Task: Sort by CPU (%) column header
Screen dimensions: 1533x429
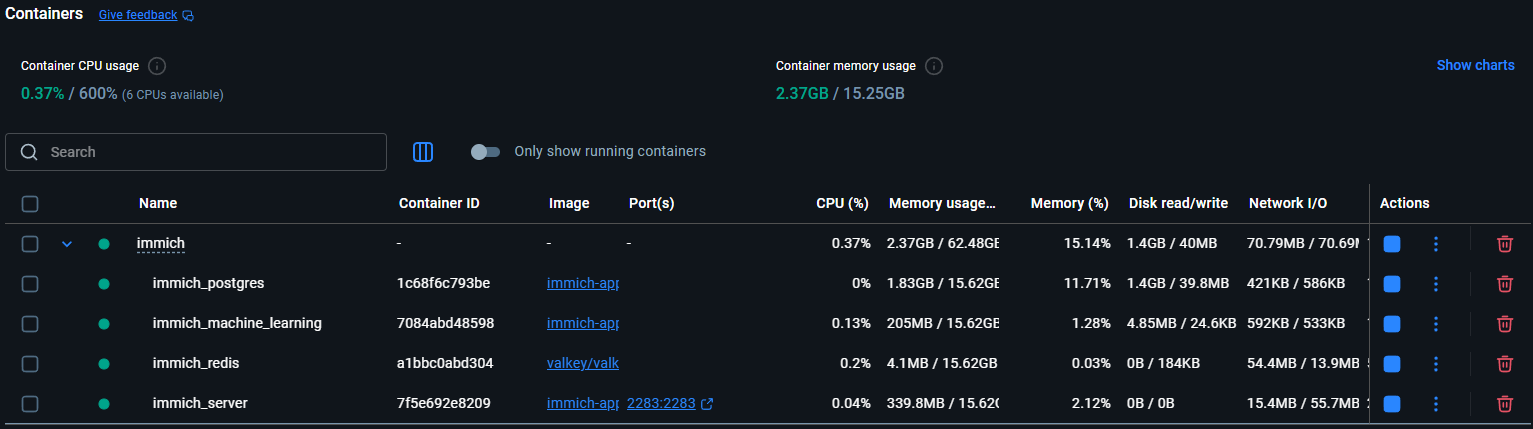Action: pyautogui.click(x=842, y=204)
